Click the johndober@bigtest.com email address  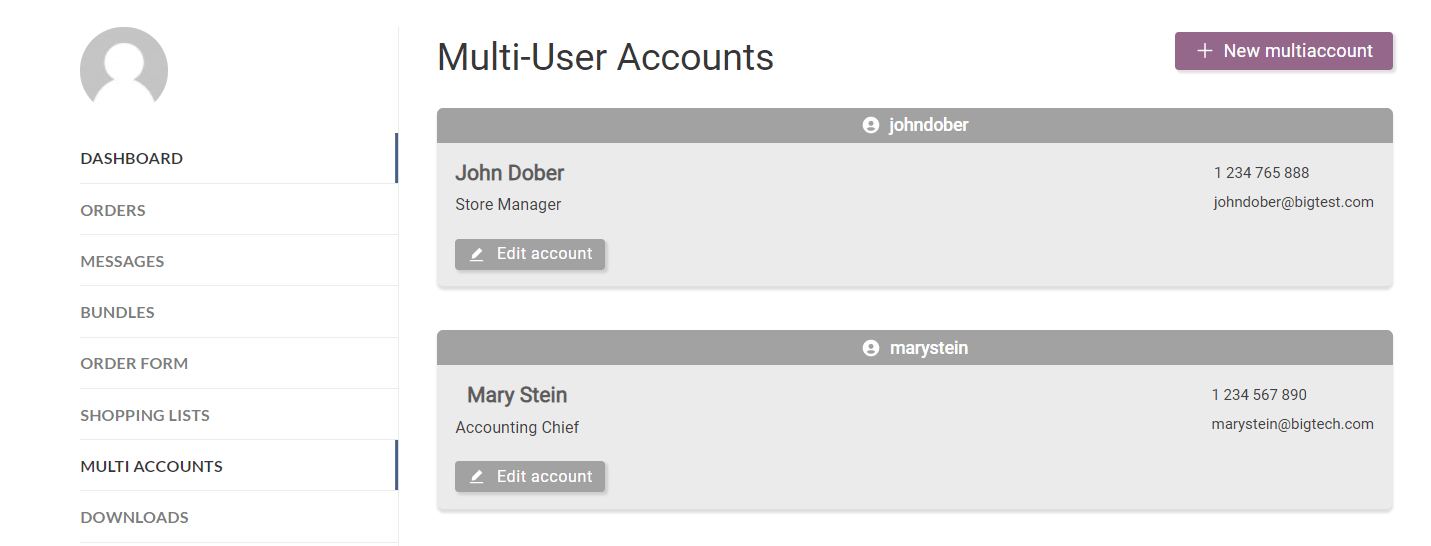click(x=1293, y=202)
